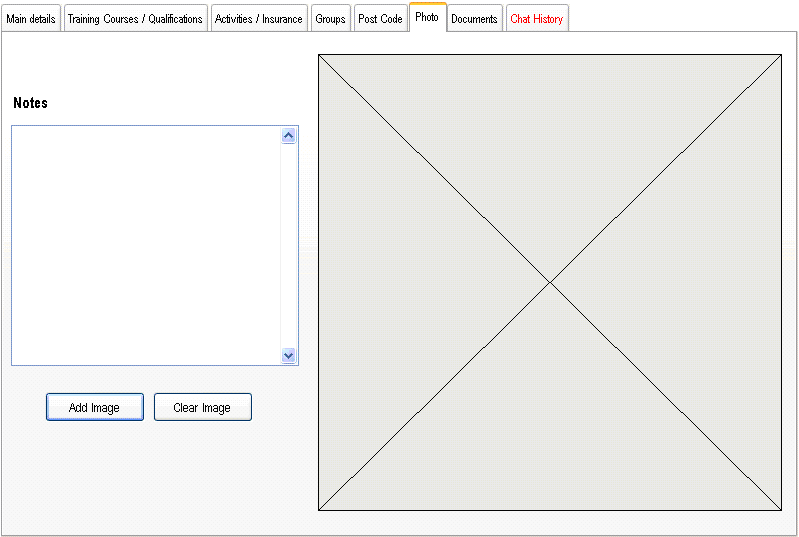Click the Notes scroll down arrow
The image size is (799, 537).
point(289,355)
